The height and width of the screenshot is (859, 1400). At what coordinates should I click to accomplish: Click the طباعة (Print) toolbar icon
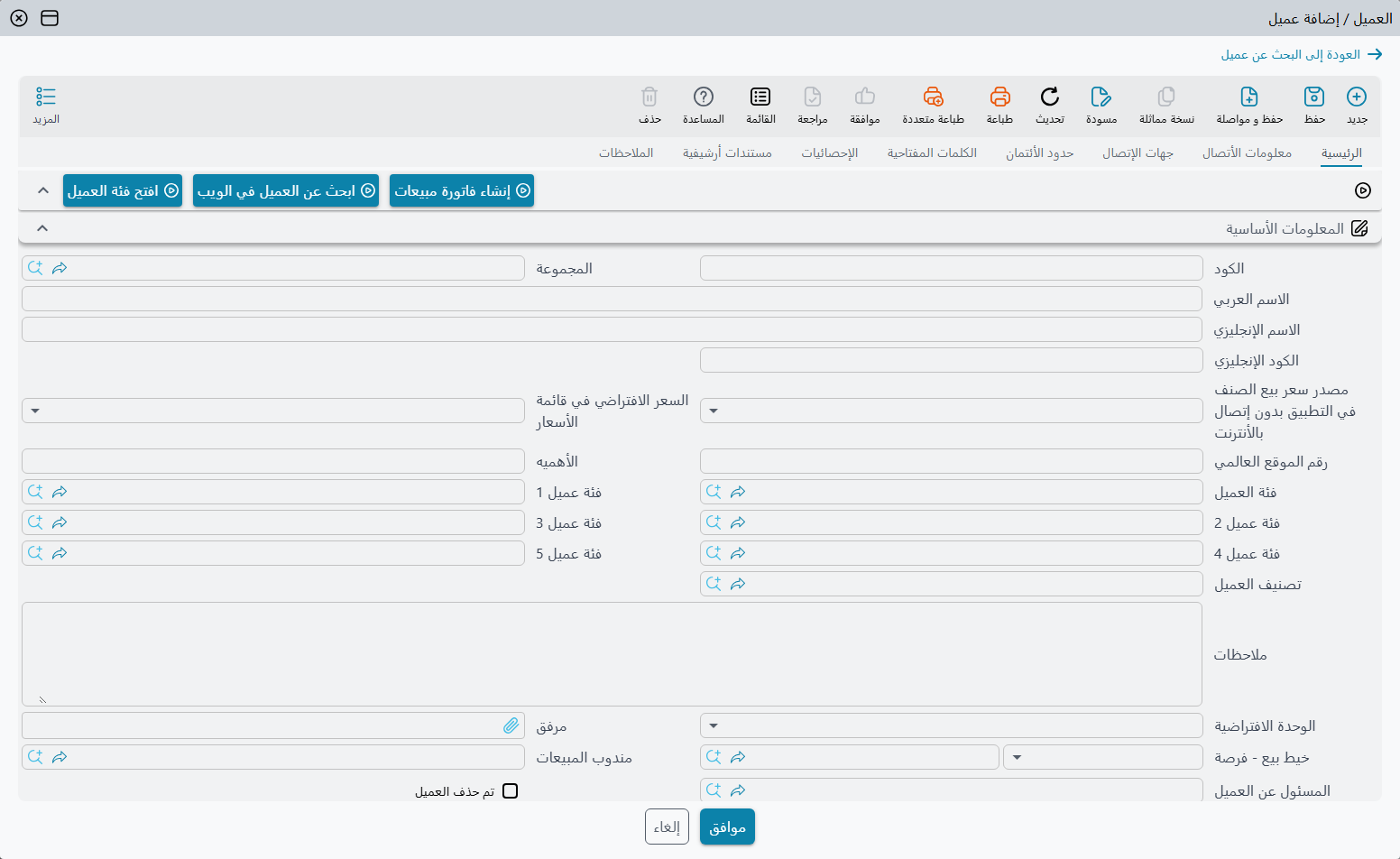tap(999, 97)
